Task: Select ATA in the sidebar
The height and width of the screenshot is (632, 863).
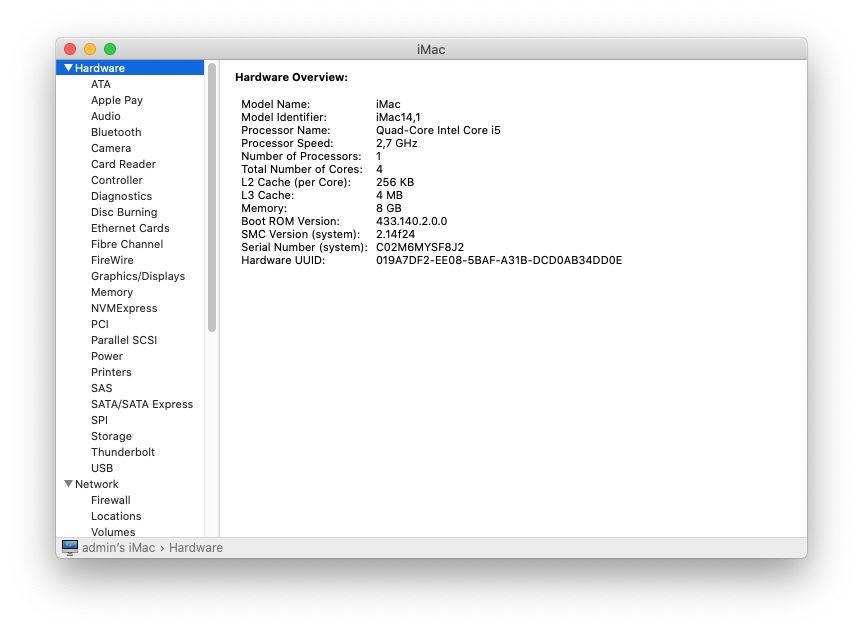Action: point(101,84)
